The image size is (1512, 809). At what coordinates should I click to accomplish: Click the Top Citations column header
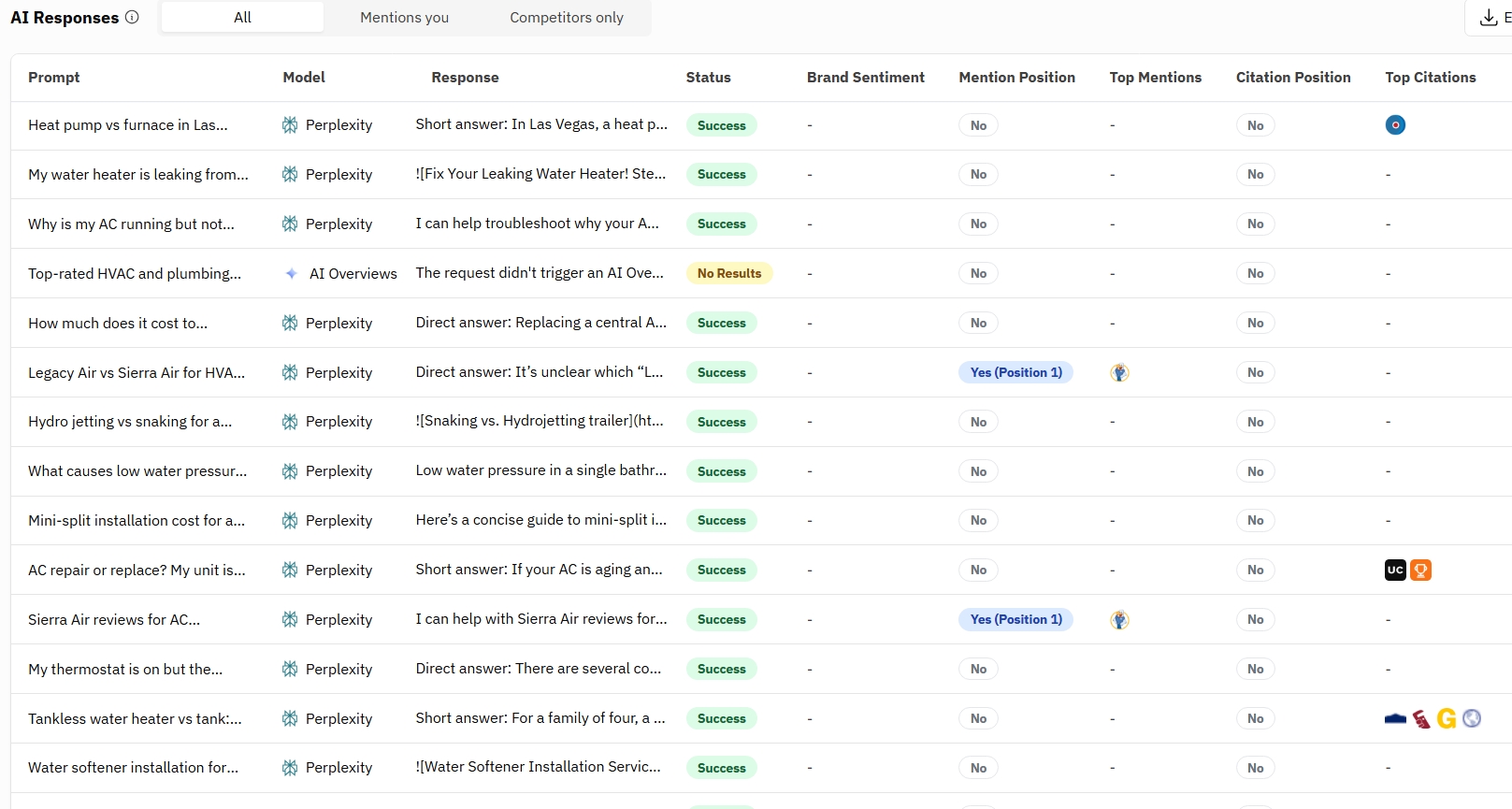[x=1431, y=78]
